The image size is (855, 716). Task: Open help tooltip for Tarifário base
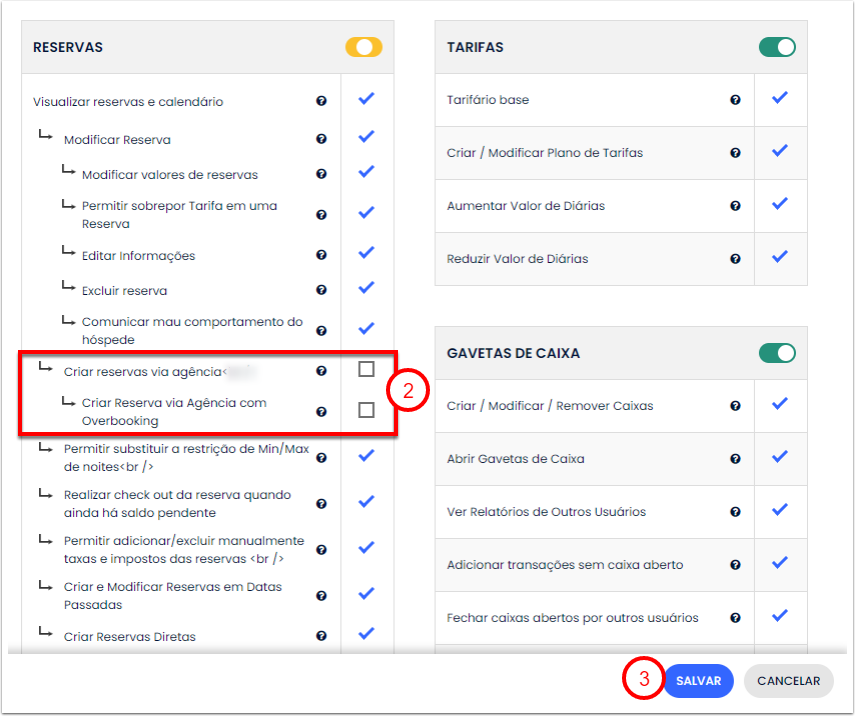735,100
